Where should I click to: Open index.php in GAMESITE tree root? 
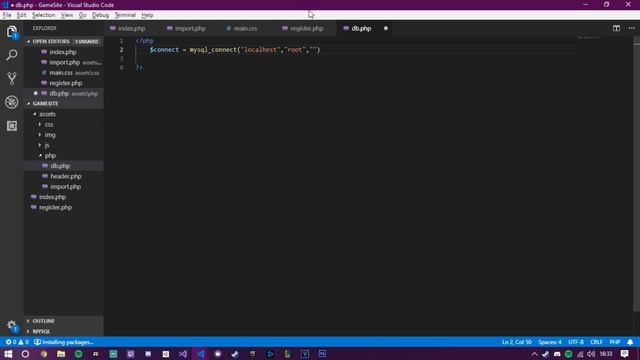(x=64, y=197)
